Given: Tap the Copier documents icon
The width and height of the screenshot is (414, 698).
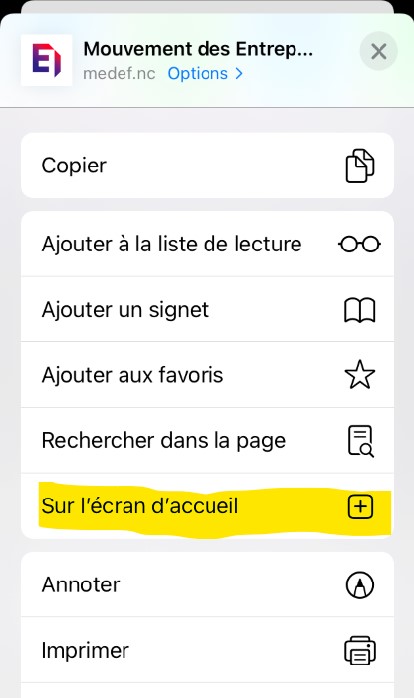Looking at the screenshot, I should tap(360, 166).
